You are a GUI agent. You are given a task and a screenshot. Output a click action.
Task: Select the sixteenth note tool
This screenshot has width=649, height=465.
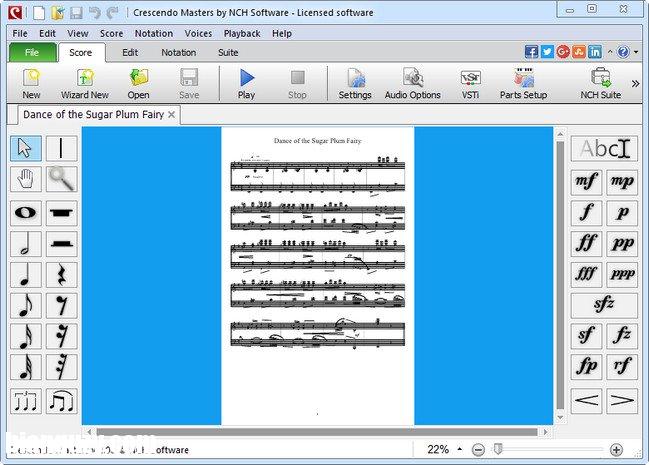pos(26,336)
